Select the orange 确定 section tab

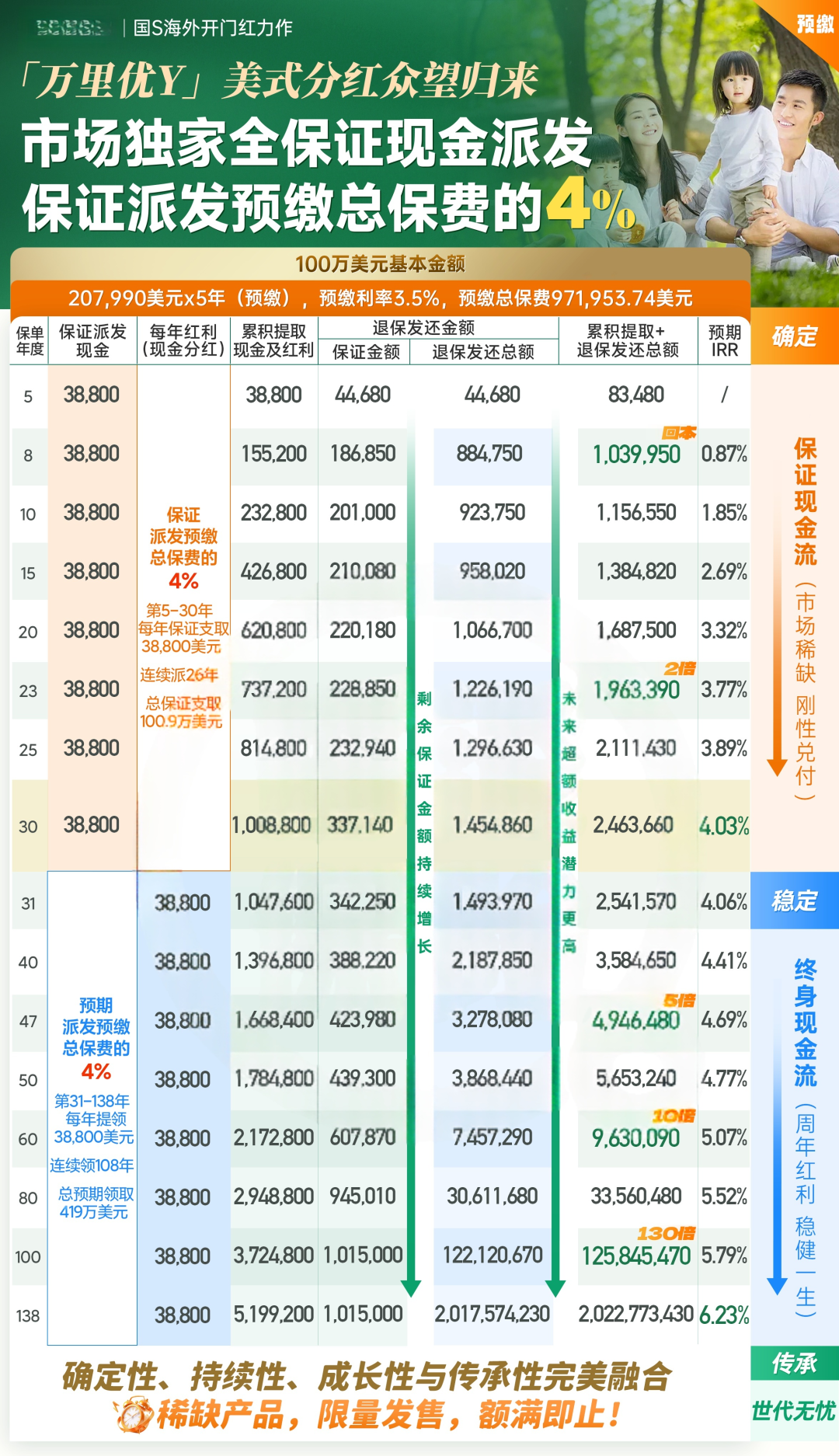(794, 336)
